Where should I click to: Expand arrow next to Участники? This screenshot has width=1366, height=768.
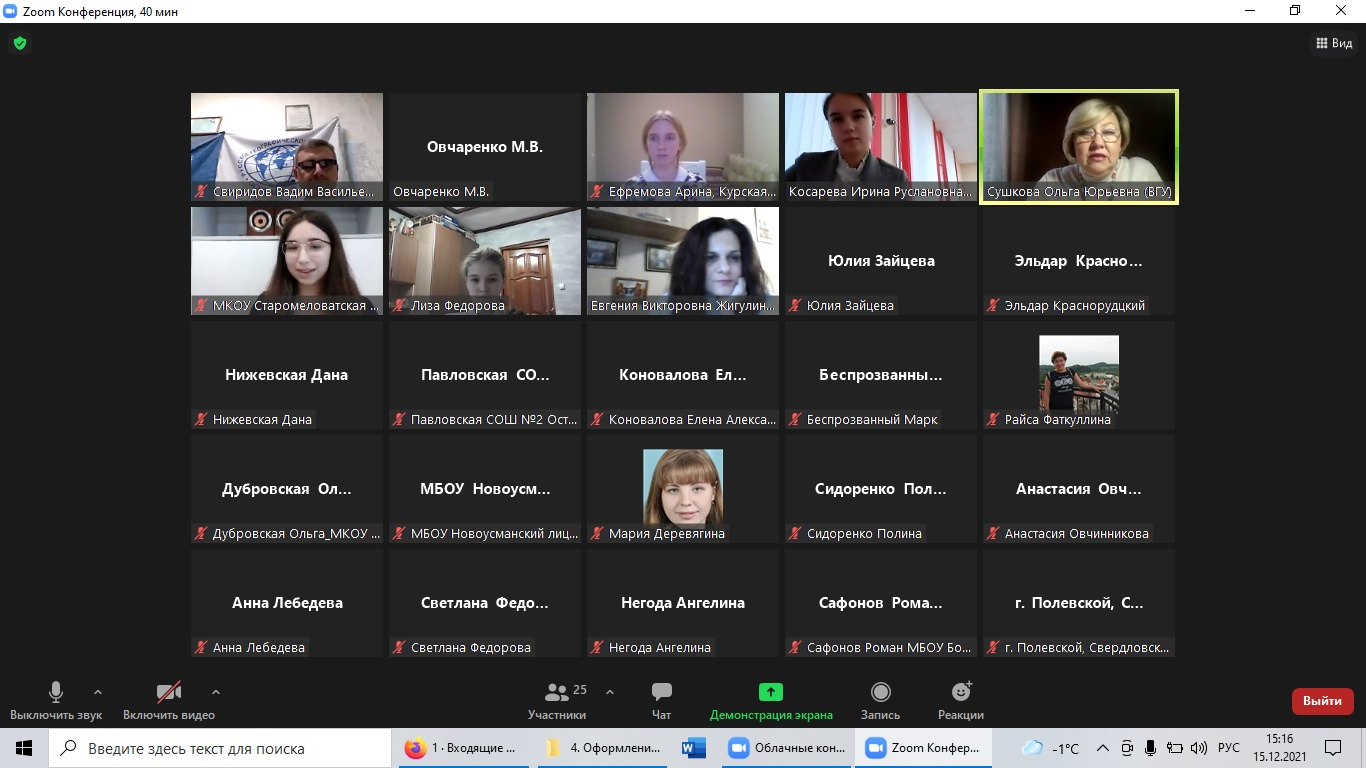click(x=610, y=692)
